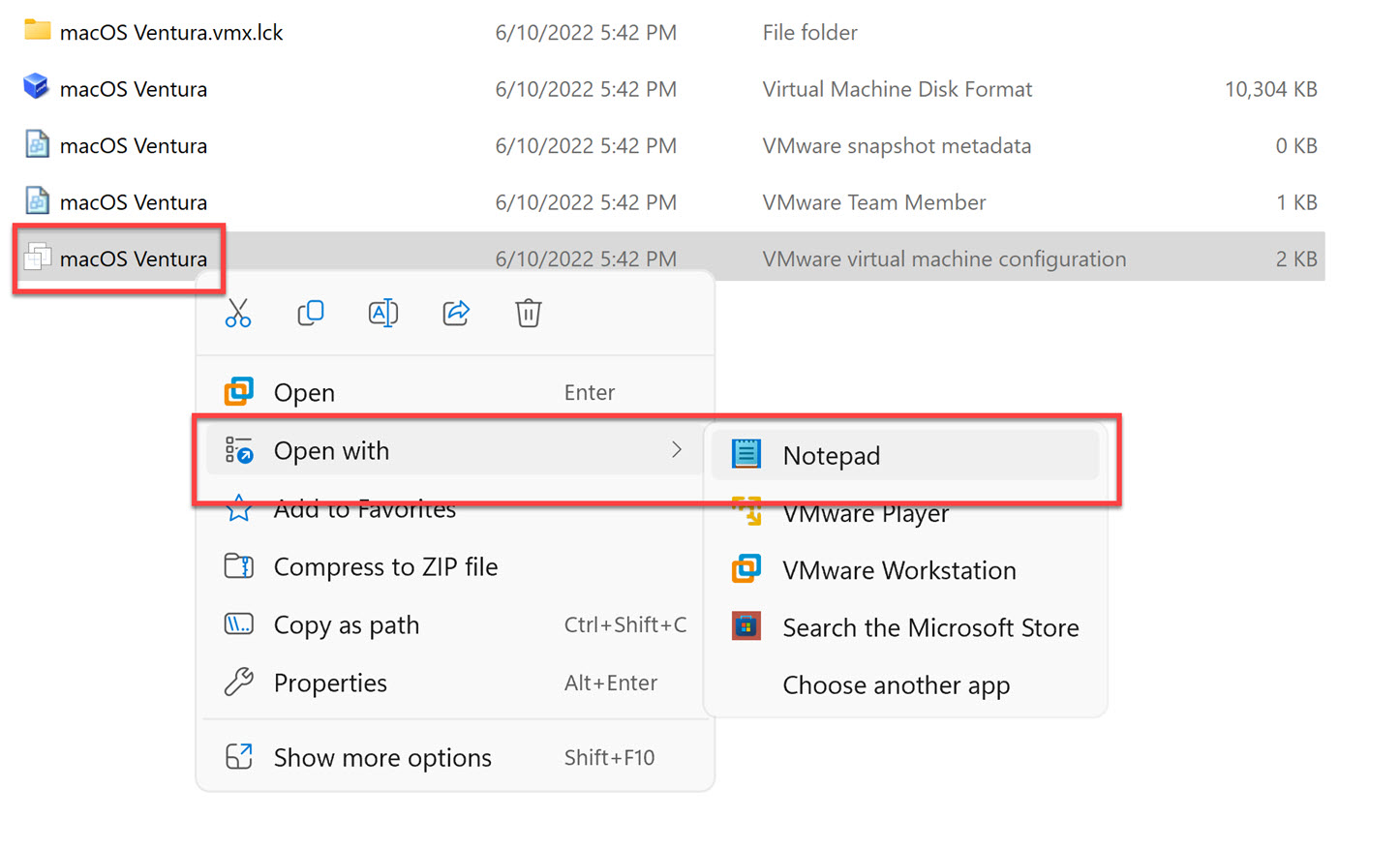Open Properties from the menu

point(330,683)
